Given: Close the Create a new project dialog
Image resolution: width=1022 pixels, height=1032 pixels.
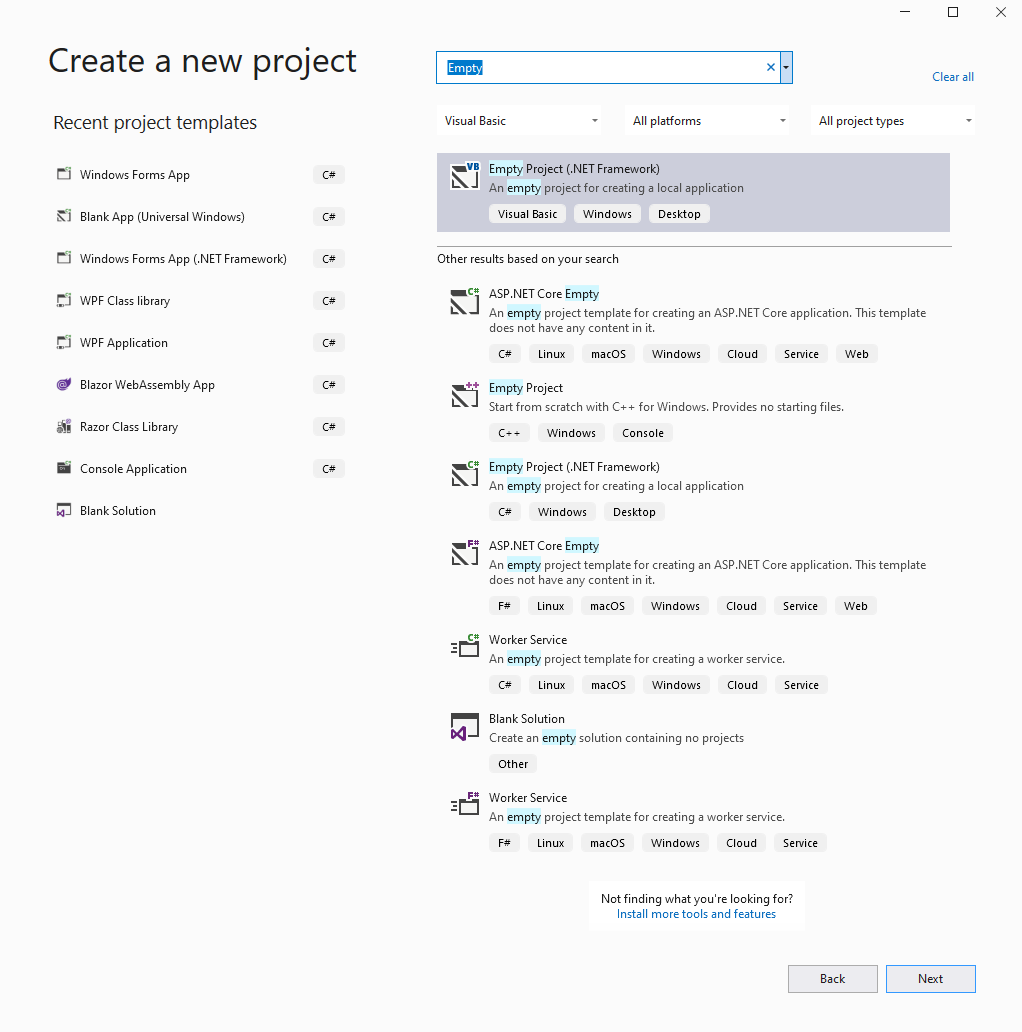Looking at the screenshot, I should 1000,12.
